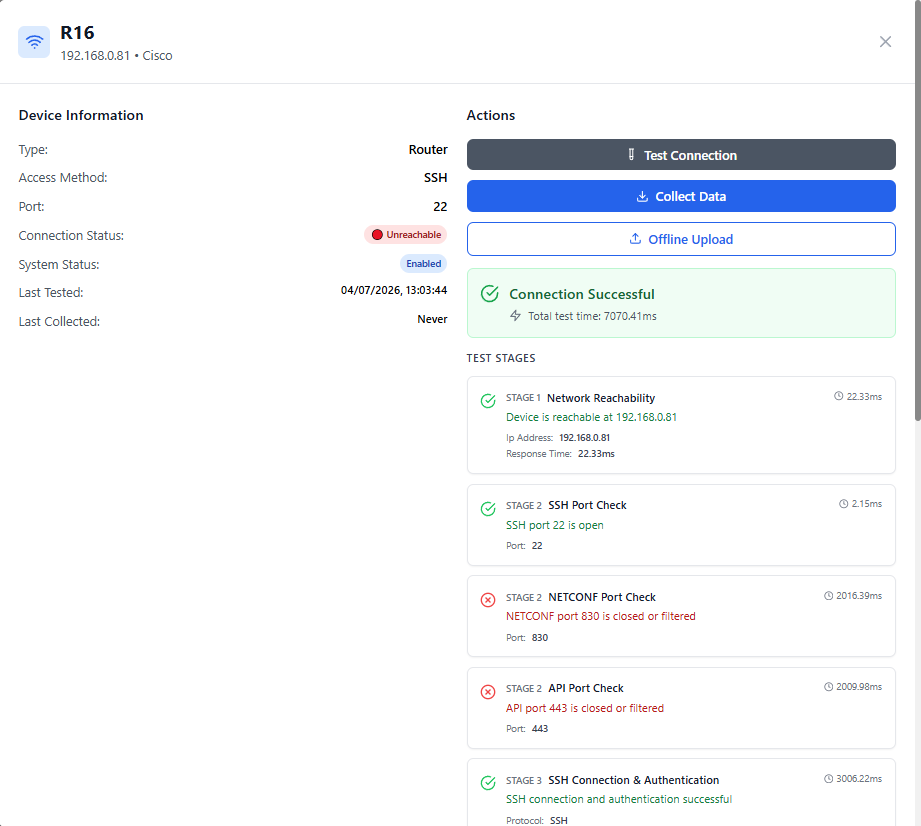The height and width of the screenshot is (826, 921).
Task: Click the lightning icon beside total test time
Action: (515, 315)
